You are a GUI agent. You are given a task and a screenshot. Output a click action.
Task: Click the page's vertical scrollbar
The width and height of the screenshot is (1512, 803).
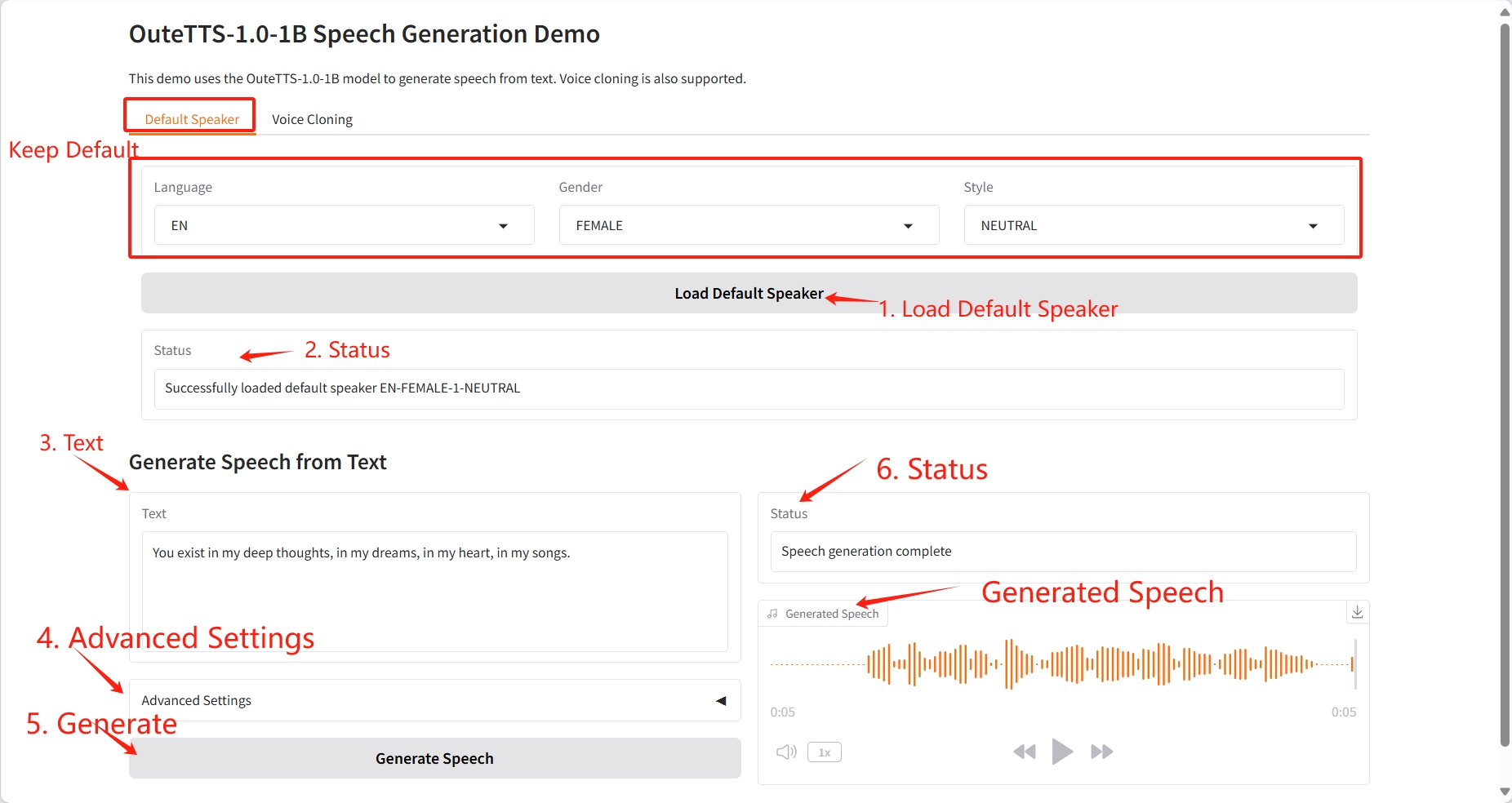(1505, 384)
